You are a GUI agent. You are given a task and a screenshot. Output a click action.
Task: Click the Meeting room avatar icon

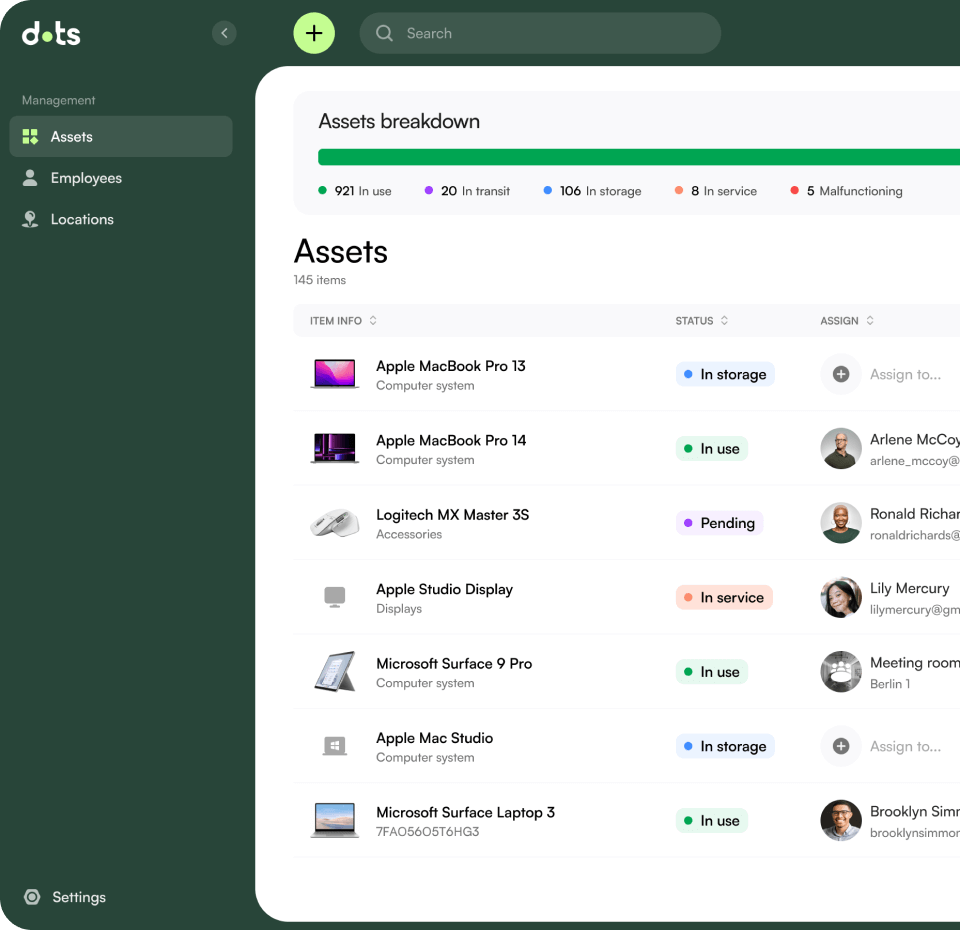[x=841, y=672]
